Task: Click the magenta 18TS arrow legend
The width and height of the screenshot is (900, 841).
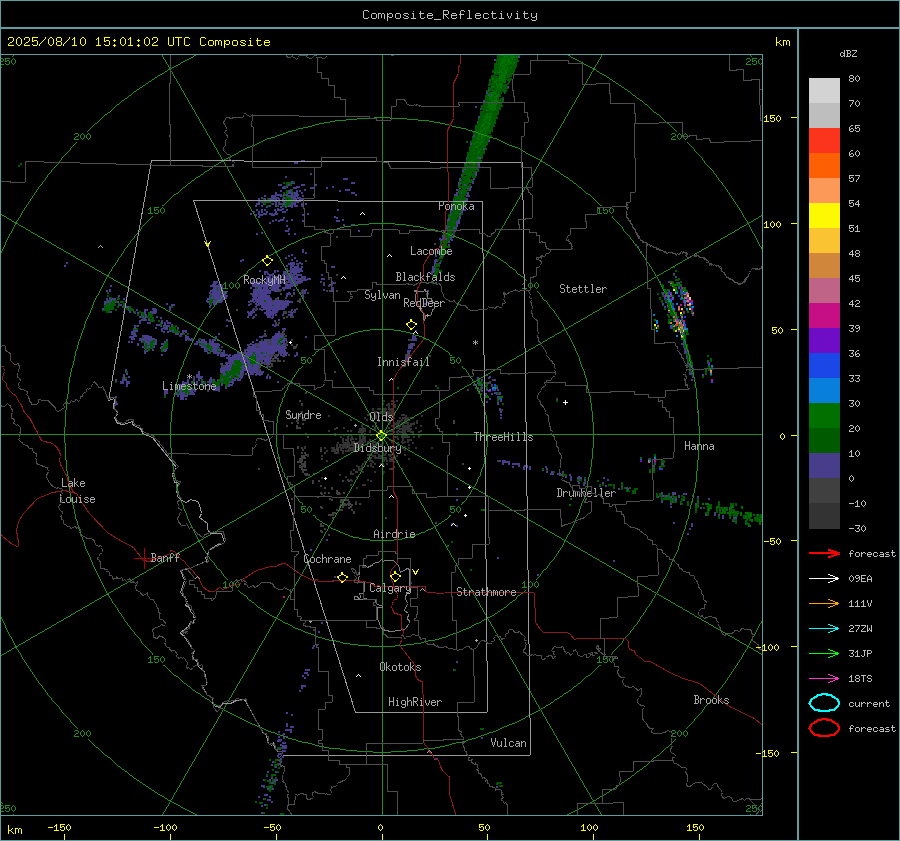Action: 824,679
